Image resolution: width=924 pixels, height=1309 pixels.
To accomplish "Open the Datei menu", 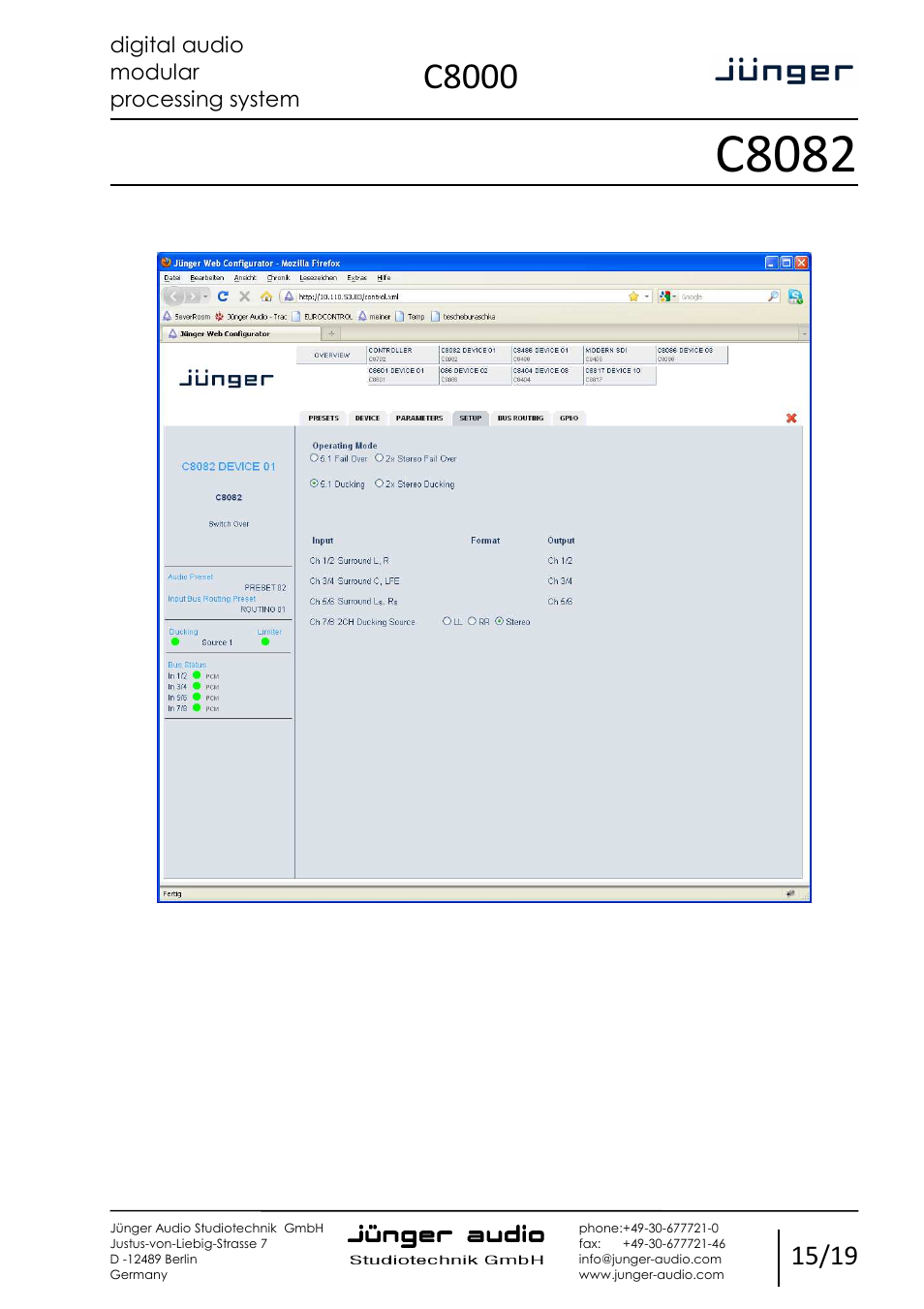I will tap(172, 277).
